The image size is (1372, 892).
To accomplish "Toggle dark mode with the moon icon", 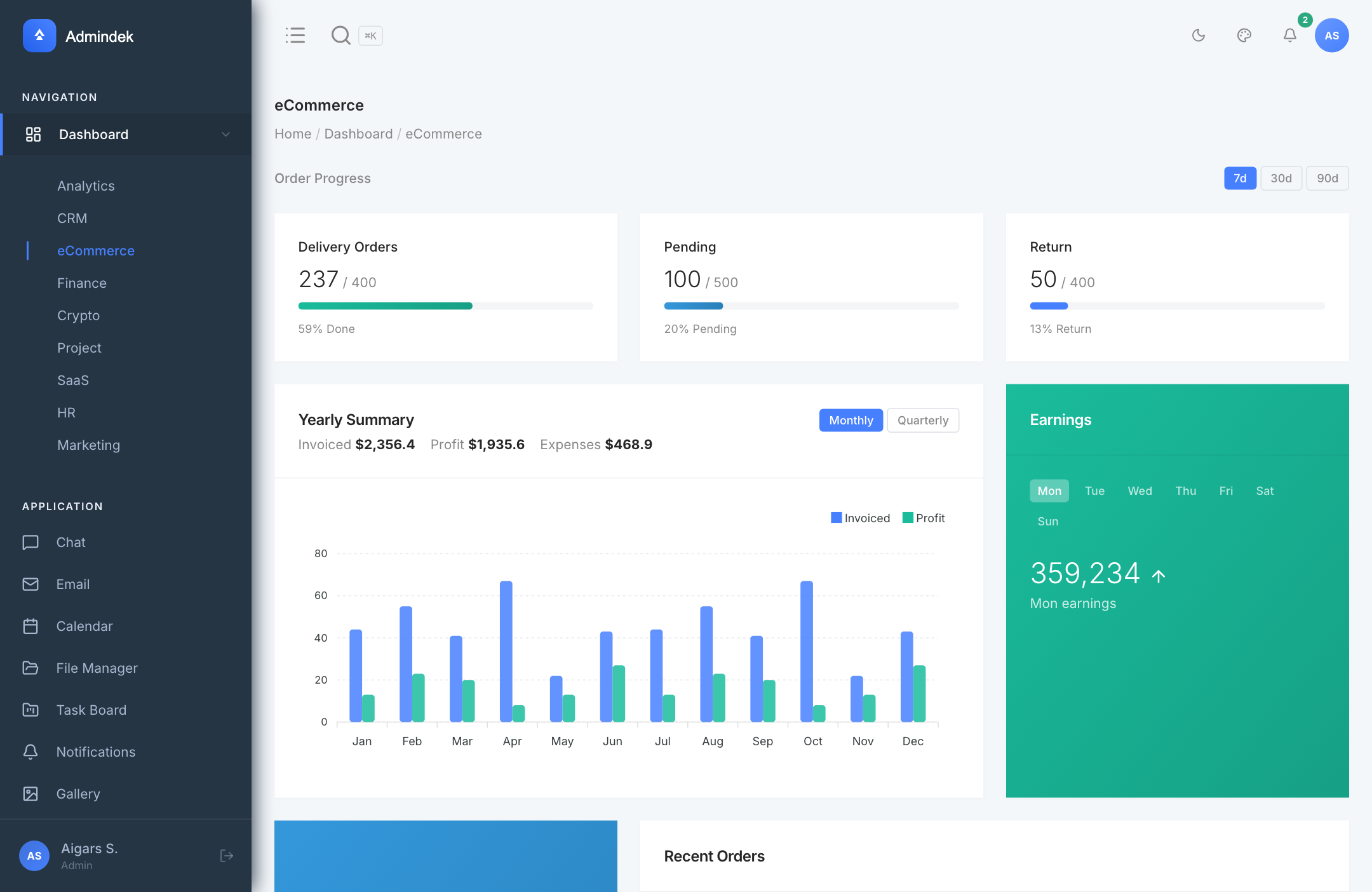I will 1199,36.
